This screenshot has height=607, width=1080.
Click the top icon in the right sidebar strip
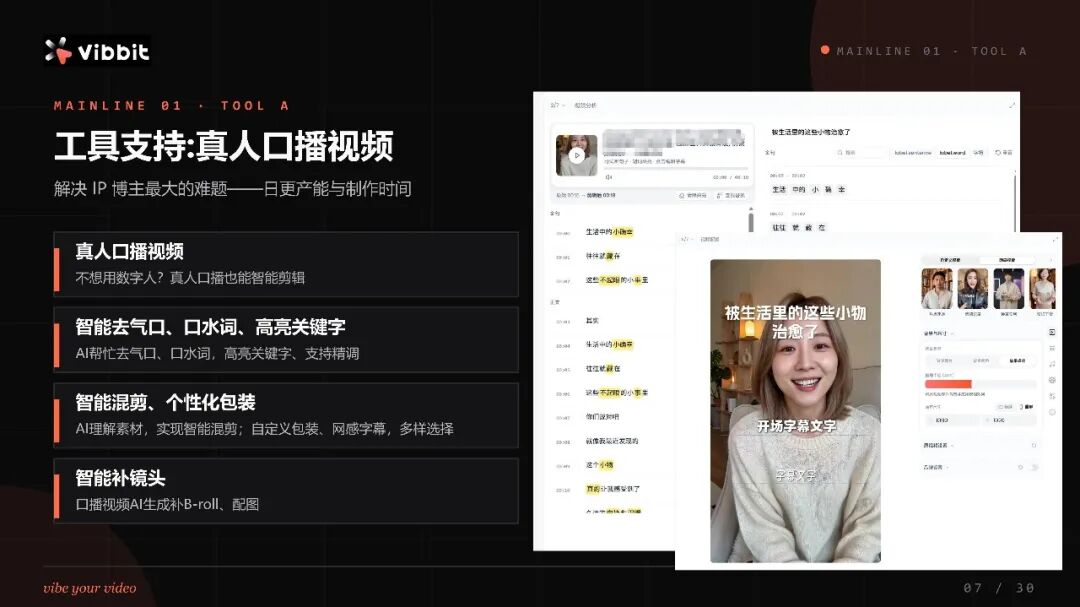[1051, 332]
